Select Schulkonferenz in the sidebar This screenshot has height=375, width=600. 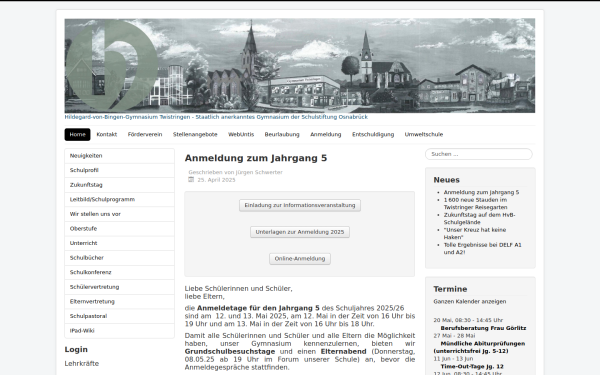(x=119, y=272)
